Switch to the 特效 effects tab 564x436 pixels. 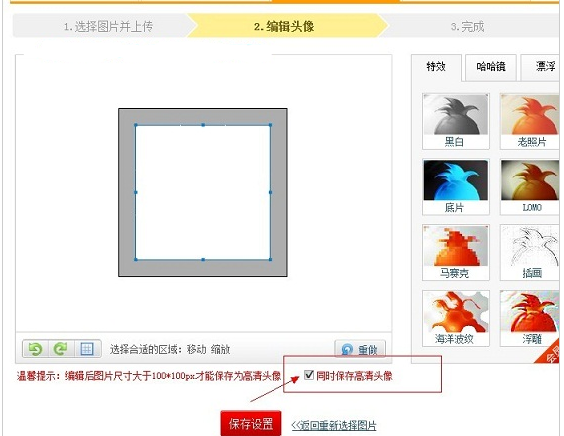(436, 67)
